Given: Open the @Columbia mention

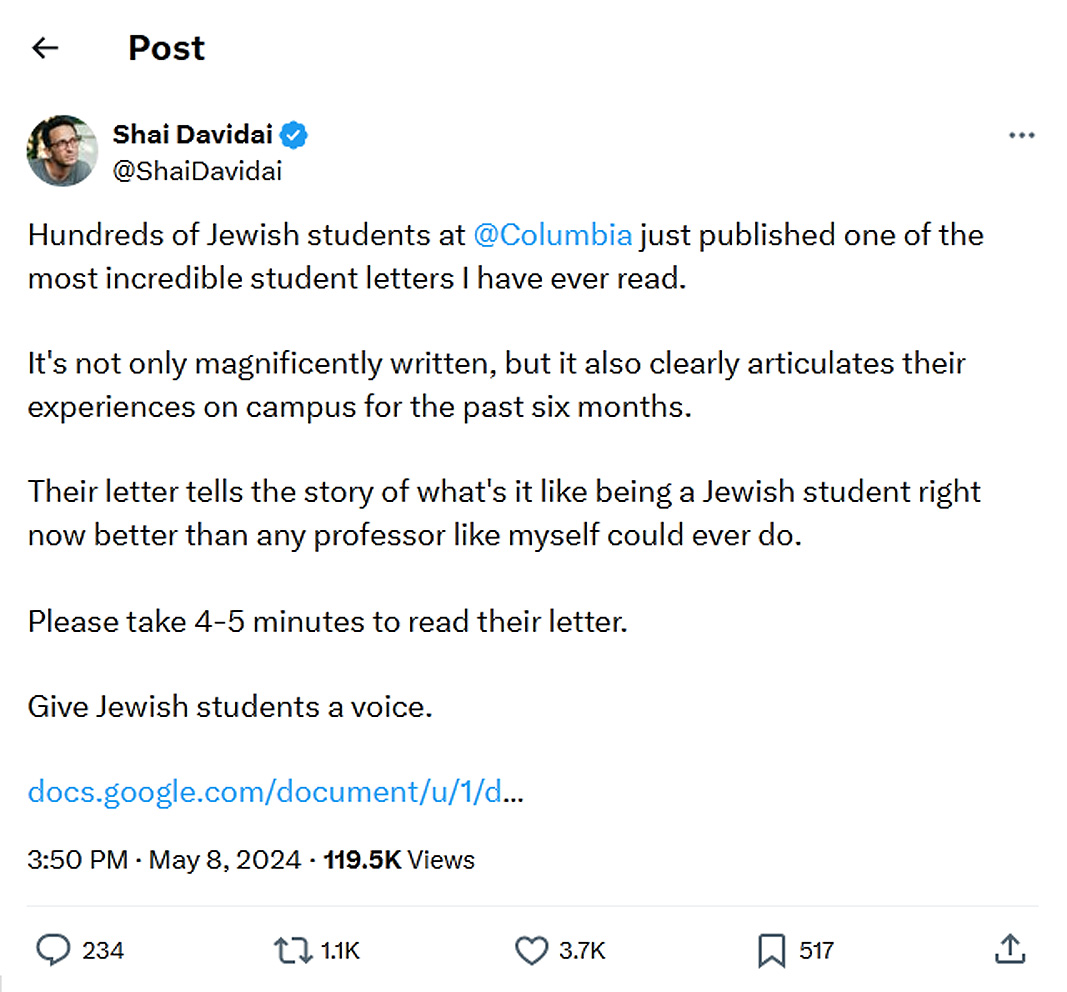Looking at the screenshot, I should (552, 235).
